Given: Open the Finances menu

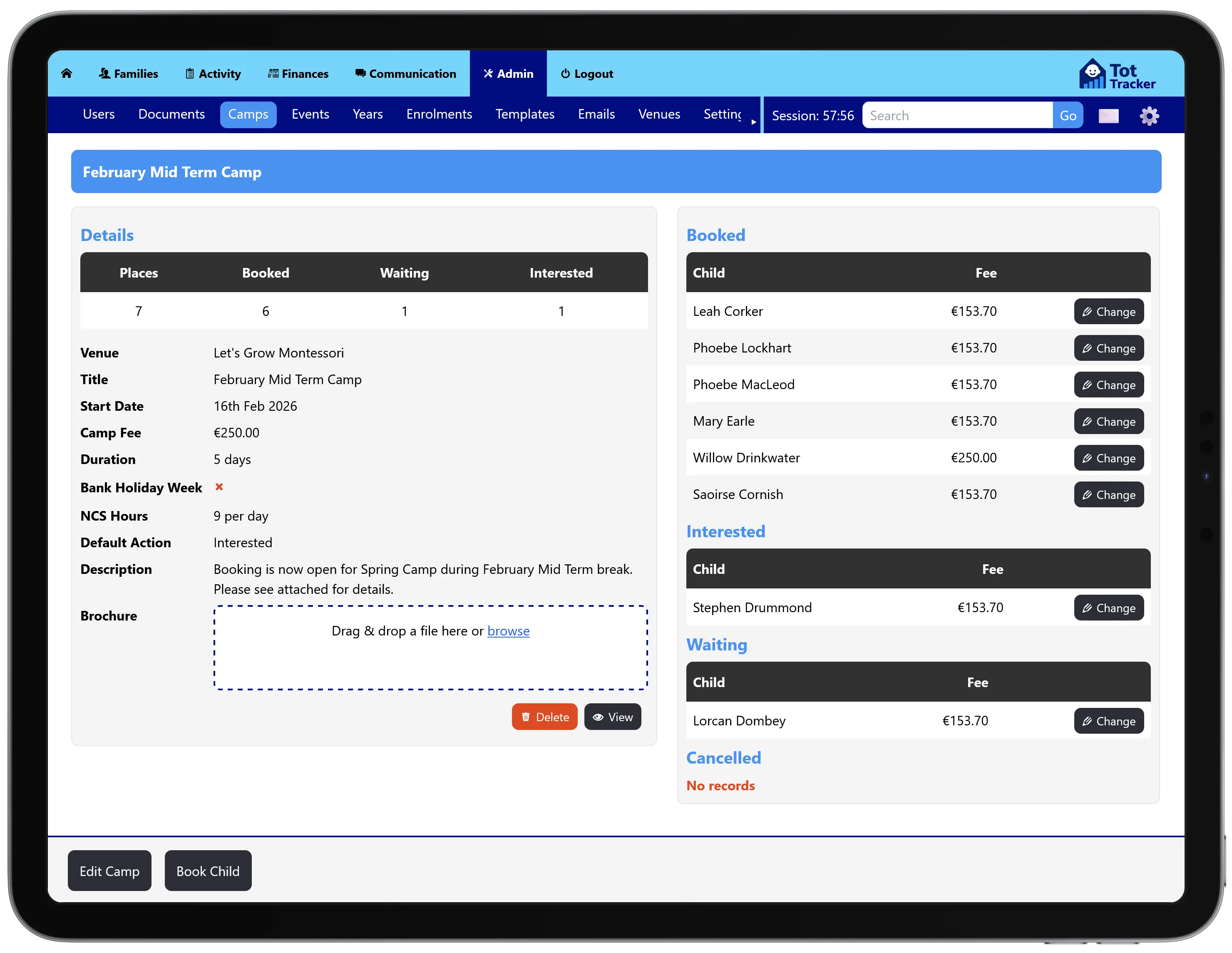Looking at the screenshot, I should click(x=298, y=73).
